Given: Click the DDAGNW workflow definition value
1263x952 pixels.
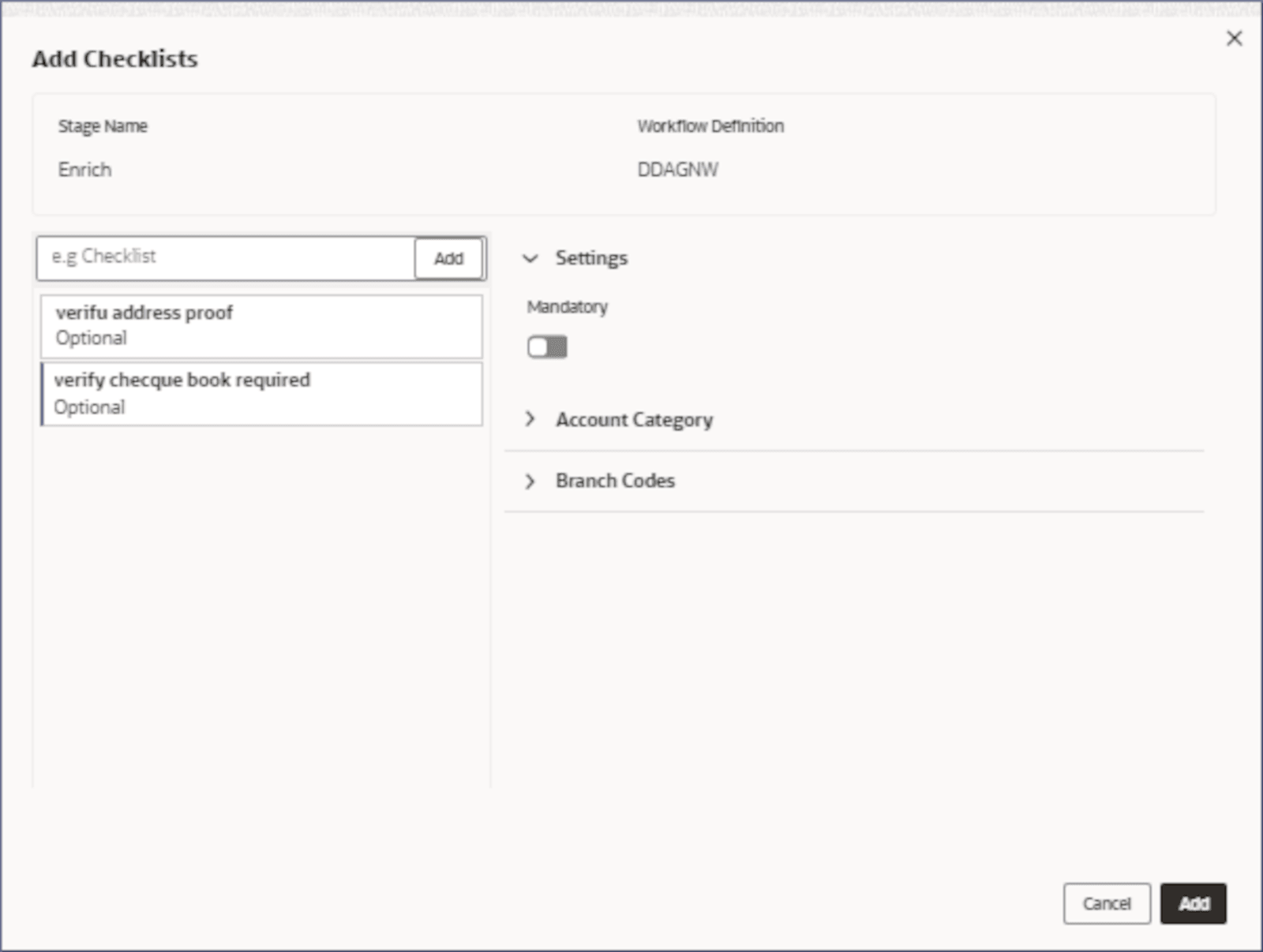Looking at the screenshot, I should click(678, 170).
